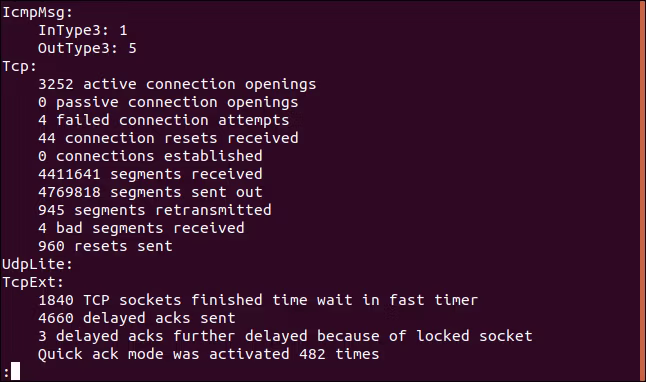Click the 4411641 segments received line
This screenshot has height=382, width=646.
click(150, 174)
